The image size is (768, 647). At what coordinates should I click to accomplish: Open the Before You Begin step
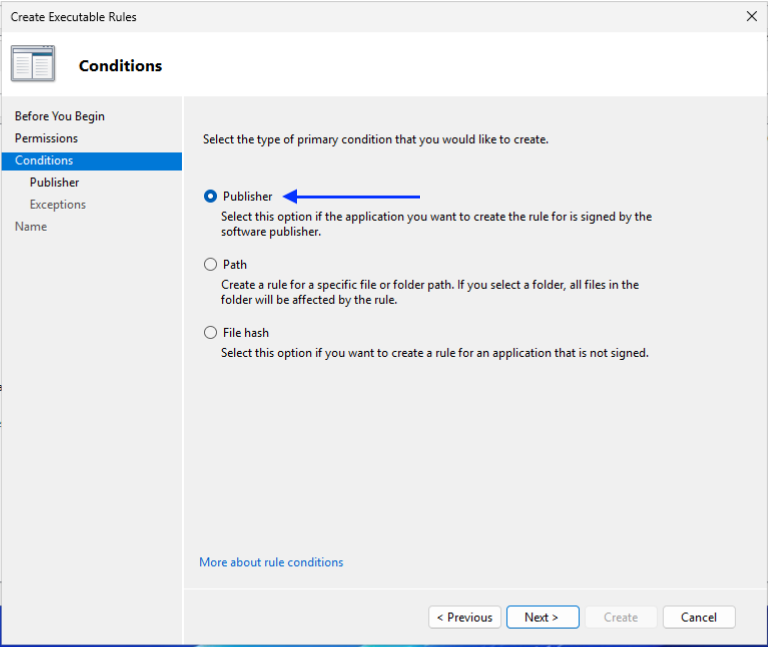(59, 116)
